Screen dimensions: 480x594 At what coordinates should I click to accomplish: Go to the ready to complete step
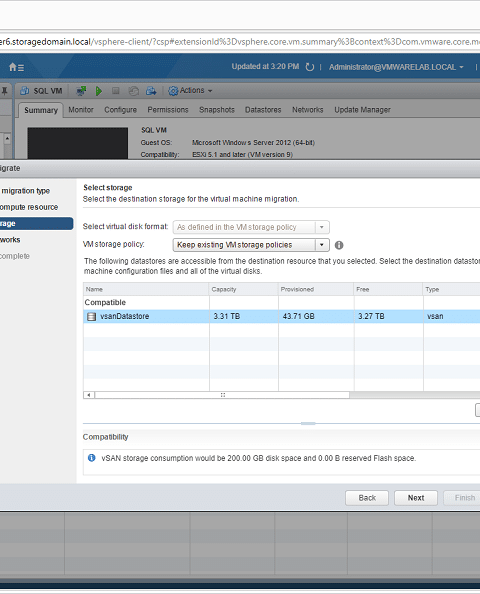[15, 256]
